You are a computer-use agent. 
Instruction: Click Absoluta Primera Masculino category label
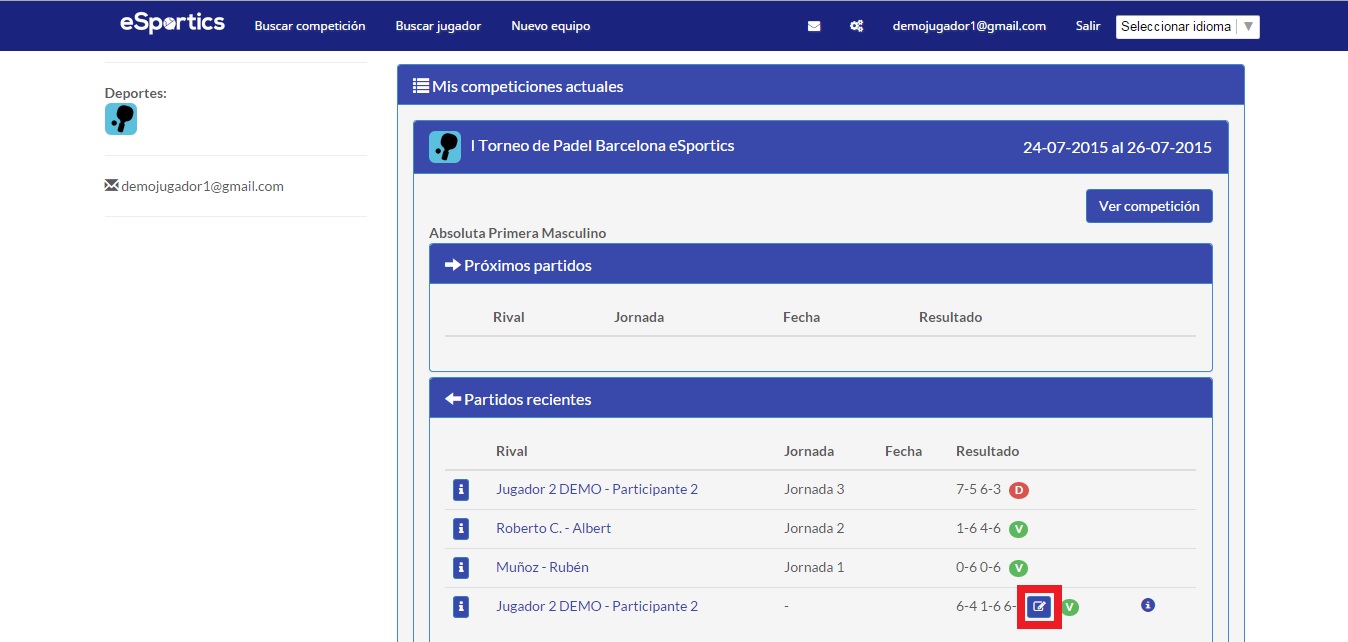pyautogui.click(x=518, y=233)
